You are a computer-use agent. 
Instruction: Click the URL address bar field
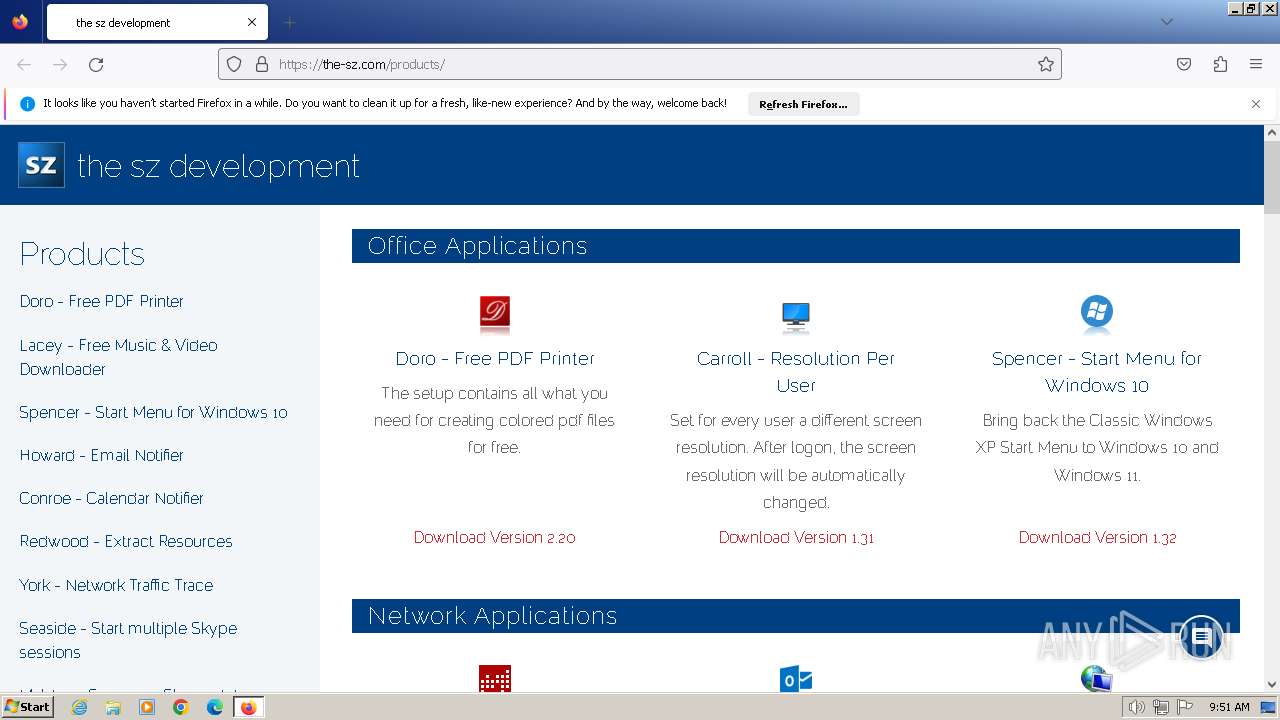pos(640,64)
